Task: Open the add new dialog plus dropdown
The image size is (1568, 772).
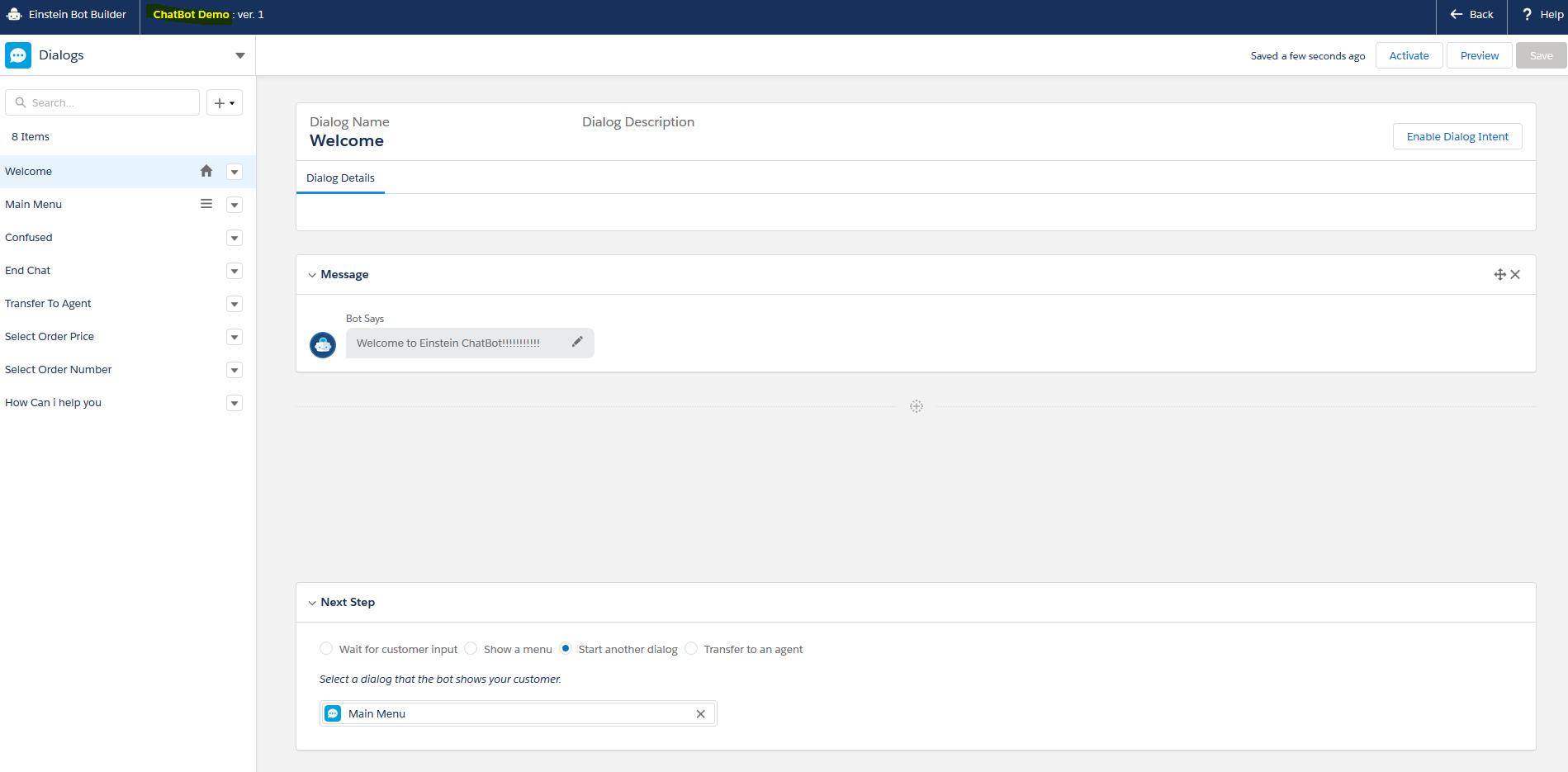Action: (x=225, y=102)
